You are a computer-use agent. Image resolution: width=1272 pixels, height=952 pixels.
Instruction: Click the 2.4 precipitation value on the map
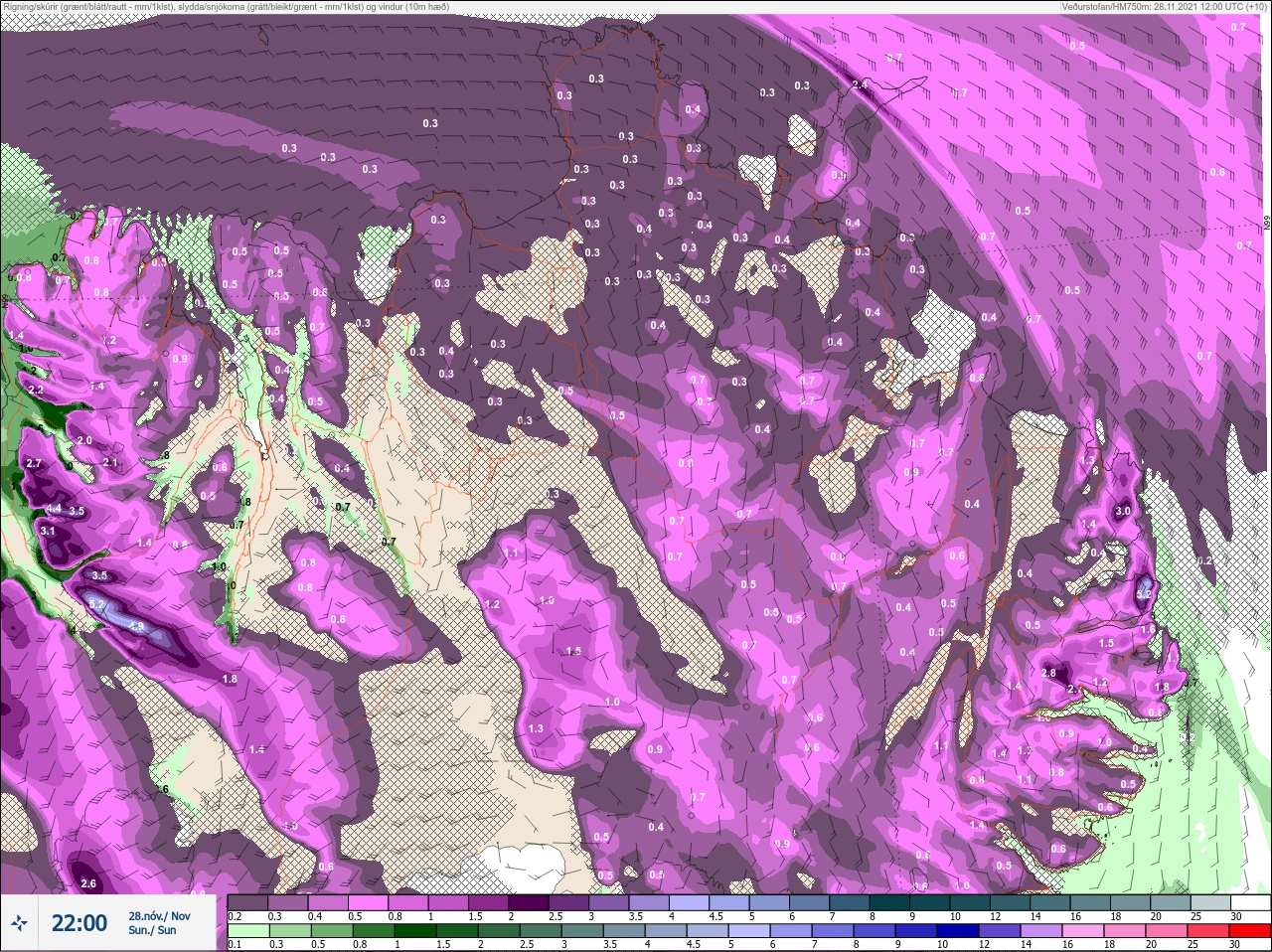click(860, 85)
